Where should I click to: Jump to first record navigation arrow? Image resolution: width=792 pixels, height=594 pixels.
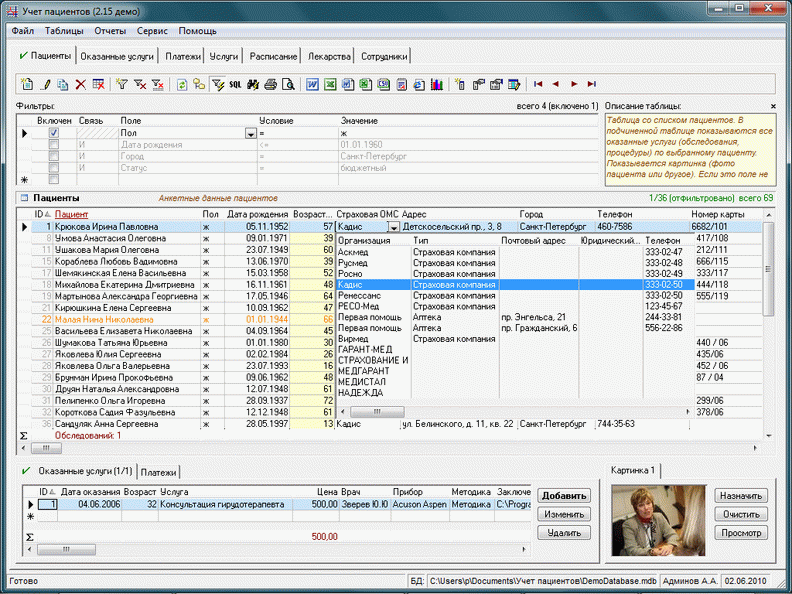coord(538,85)
